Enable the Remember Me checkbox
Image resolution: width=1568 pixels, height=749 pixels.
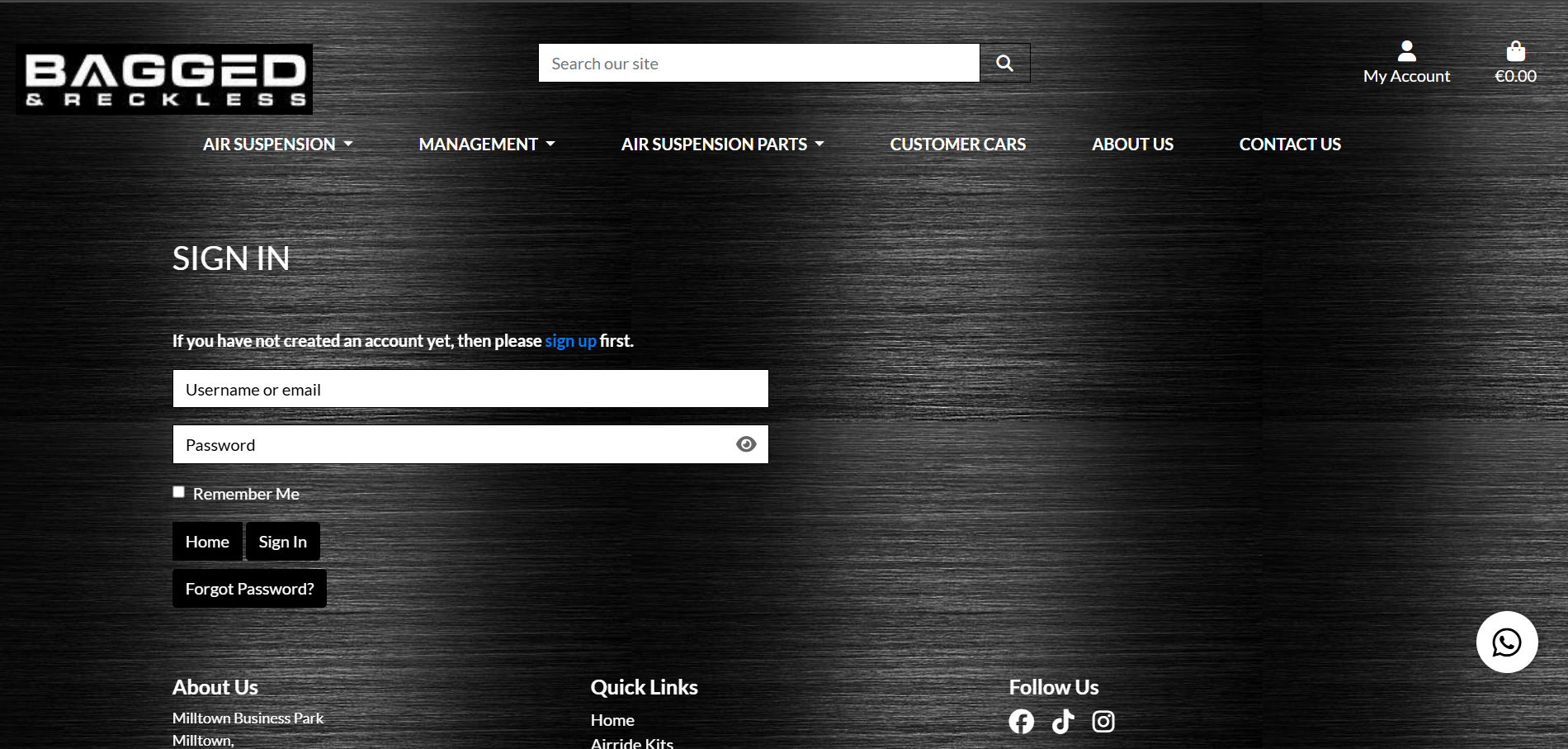(x=178, y=491)
